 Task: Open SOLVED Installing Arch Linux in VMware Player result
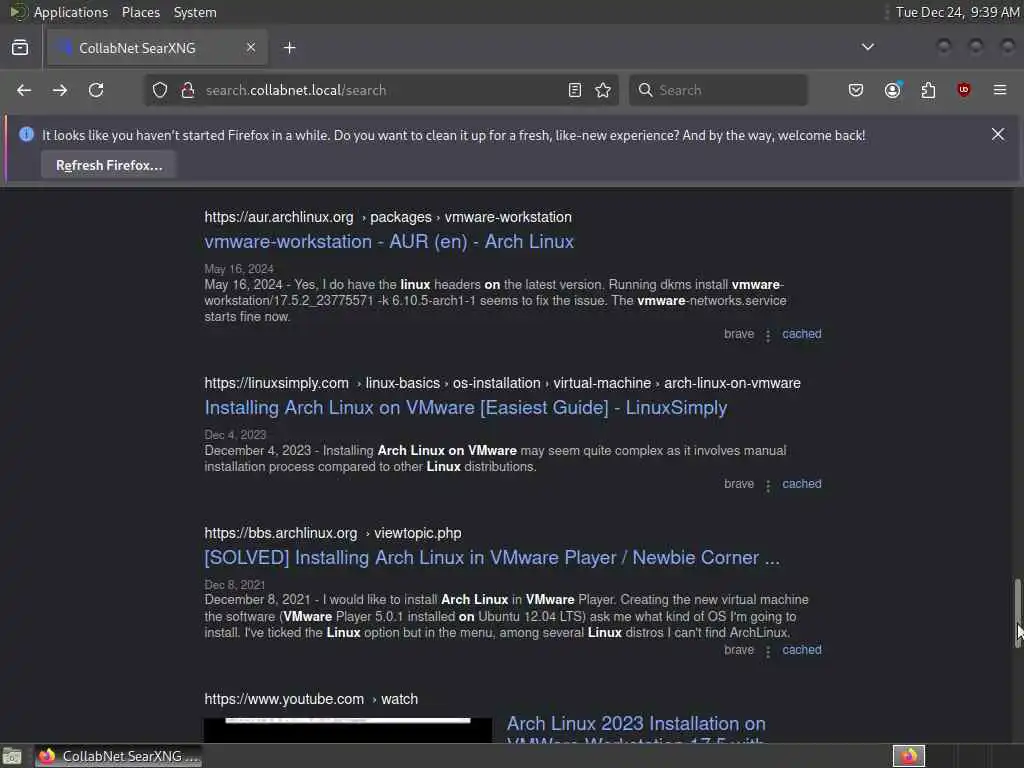tap(492, 558)
